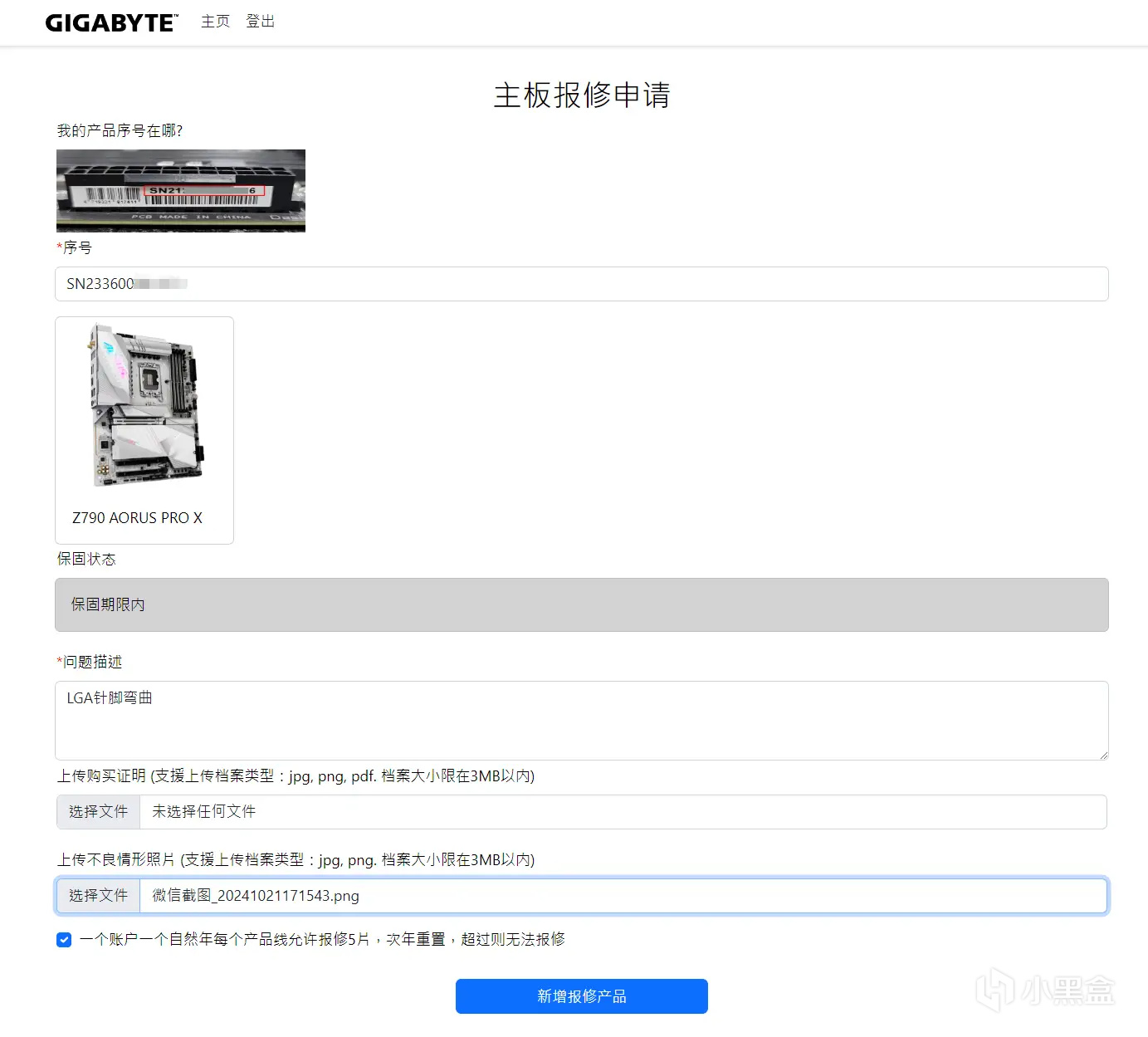Click the 保固状态 label
This screenshot has width=1148, height=1037.
point(86,559)
